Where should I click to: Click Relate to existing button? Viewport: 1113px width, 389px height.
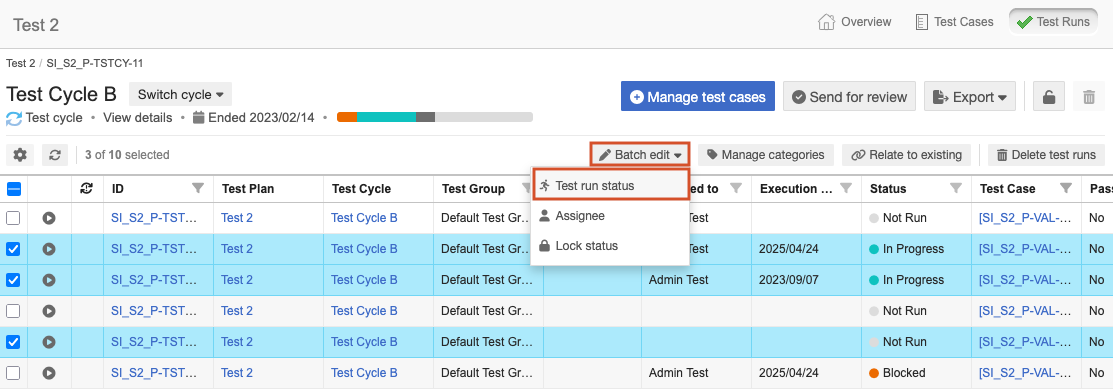pos(906,155)
